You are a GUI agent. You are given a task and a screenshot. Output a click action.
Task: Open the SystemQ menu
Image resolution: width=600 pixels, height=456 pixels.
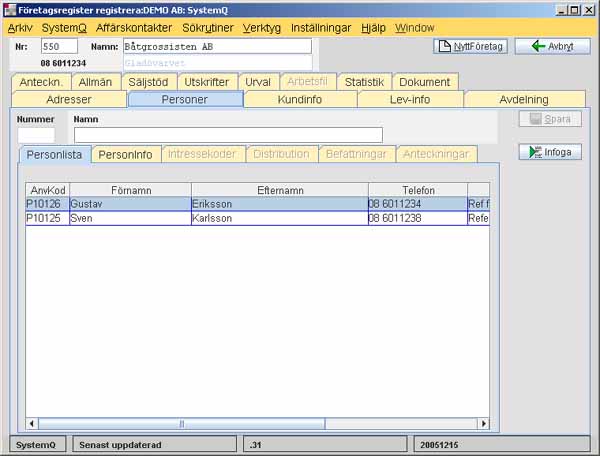64,28
